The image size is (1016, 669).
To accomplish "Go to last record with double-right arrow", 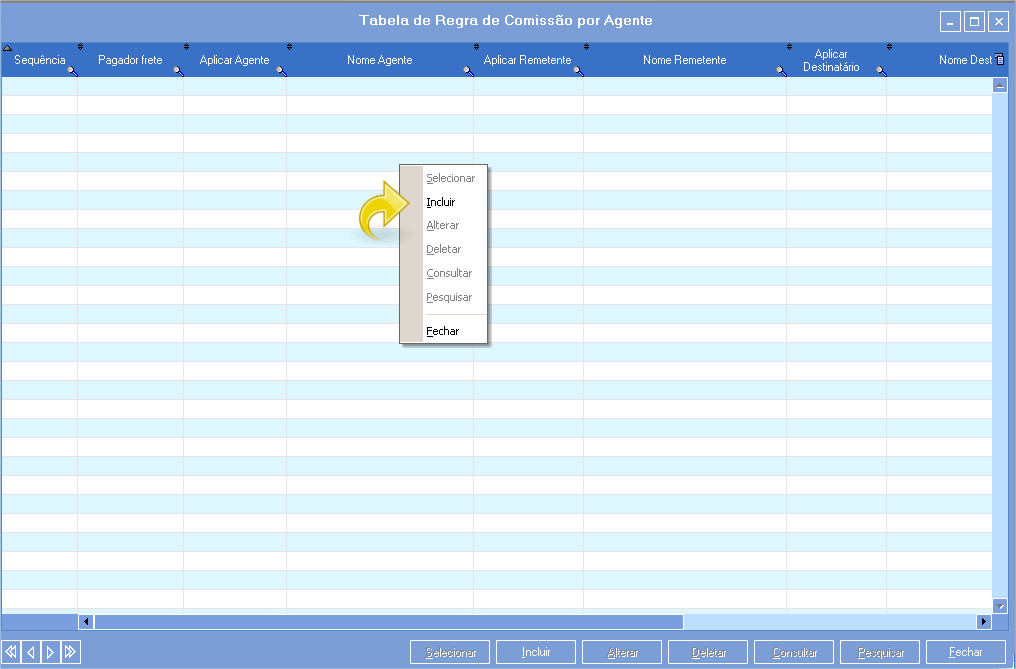I will [71, 651].
